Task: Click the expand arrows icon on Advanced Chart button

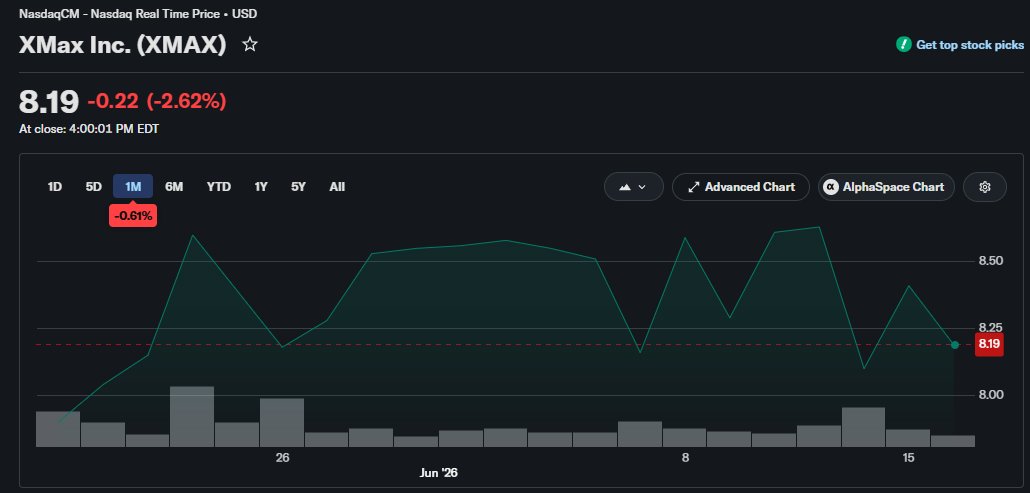Action: [693, 187]
